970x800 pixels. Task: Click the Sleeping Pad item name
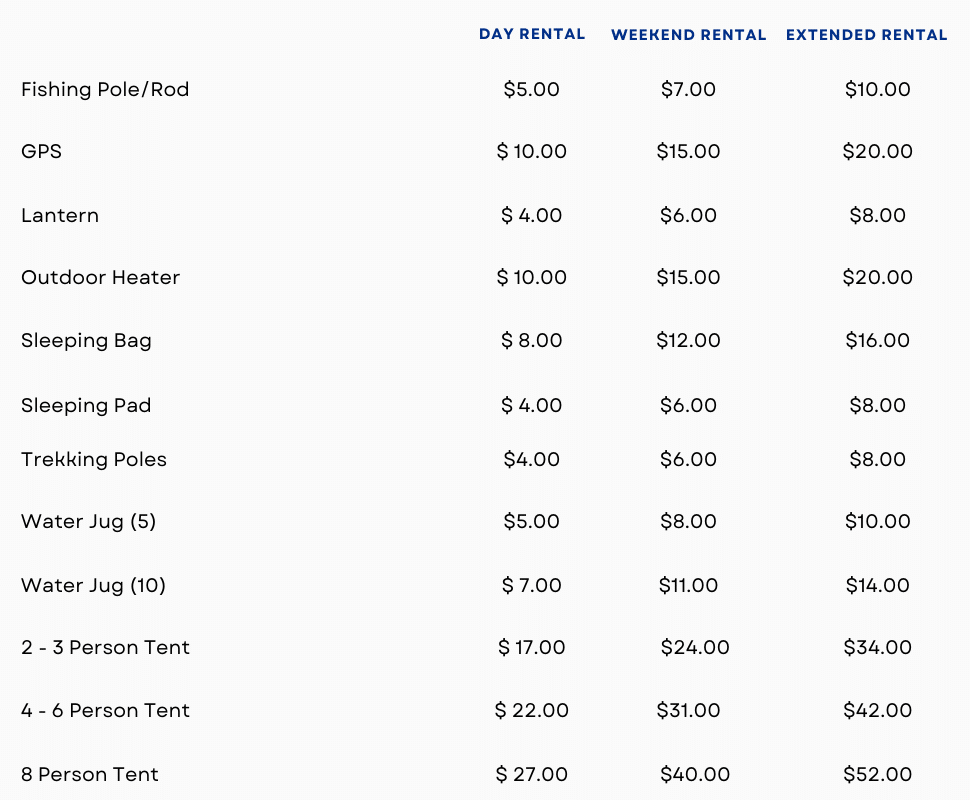(x=86, y=405)
